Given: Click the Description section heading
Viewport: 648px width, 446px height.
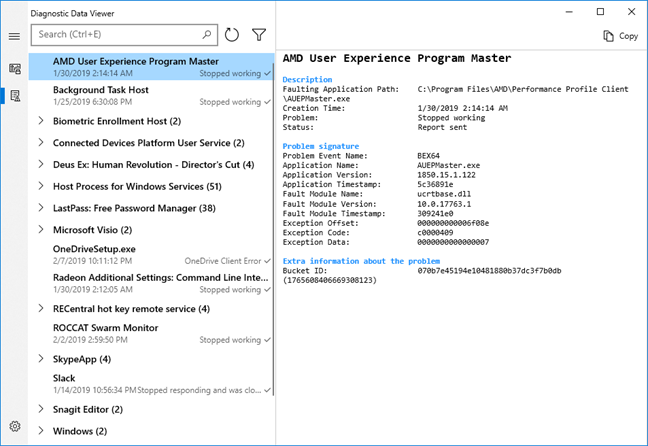Looking at the screenshot, I should [x=307, y=79].
